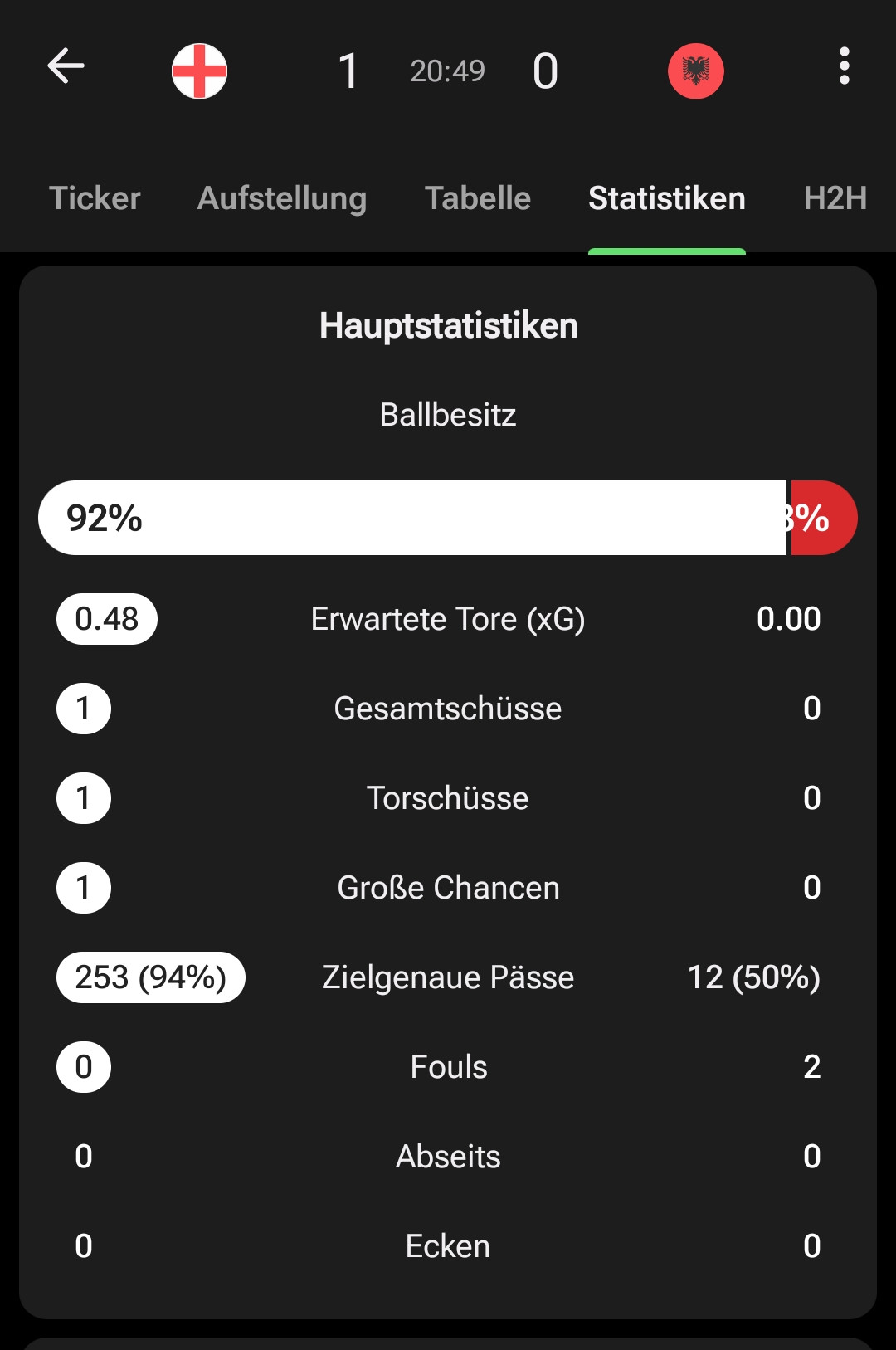Screen dimensions: 896x1350
Task: Tap the 253 (94%) passes badge
Action: pyautogui.click(x=151, y=977)
